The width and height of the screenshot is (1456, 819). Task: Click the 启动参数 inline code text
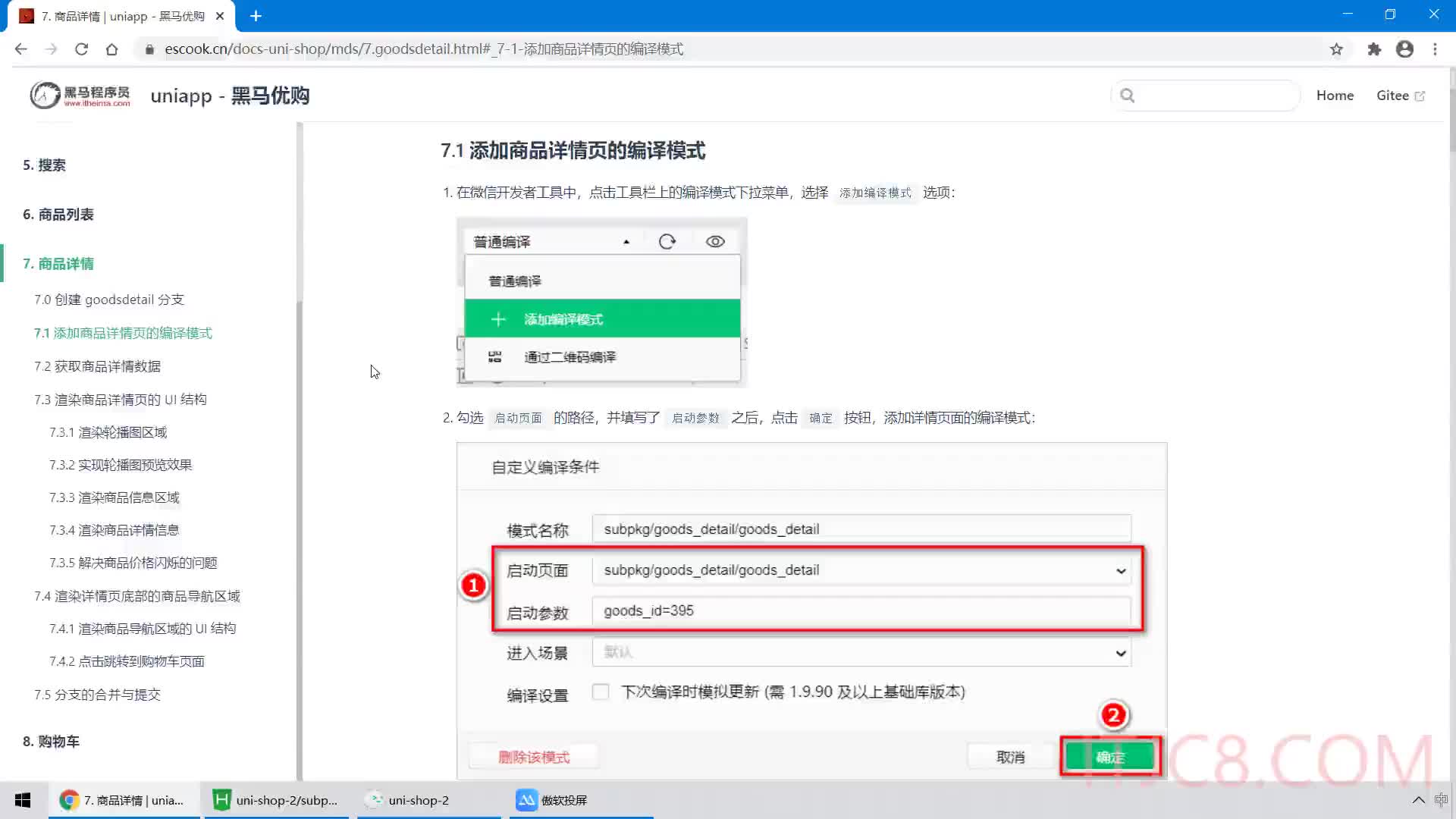point(695,418)
